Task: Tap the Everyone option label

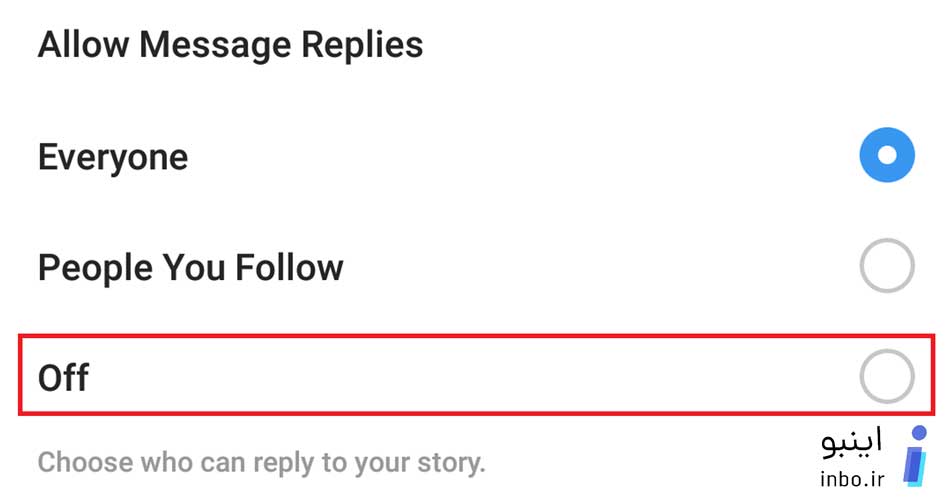Action: click(113, 158)
